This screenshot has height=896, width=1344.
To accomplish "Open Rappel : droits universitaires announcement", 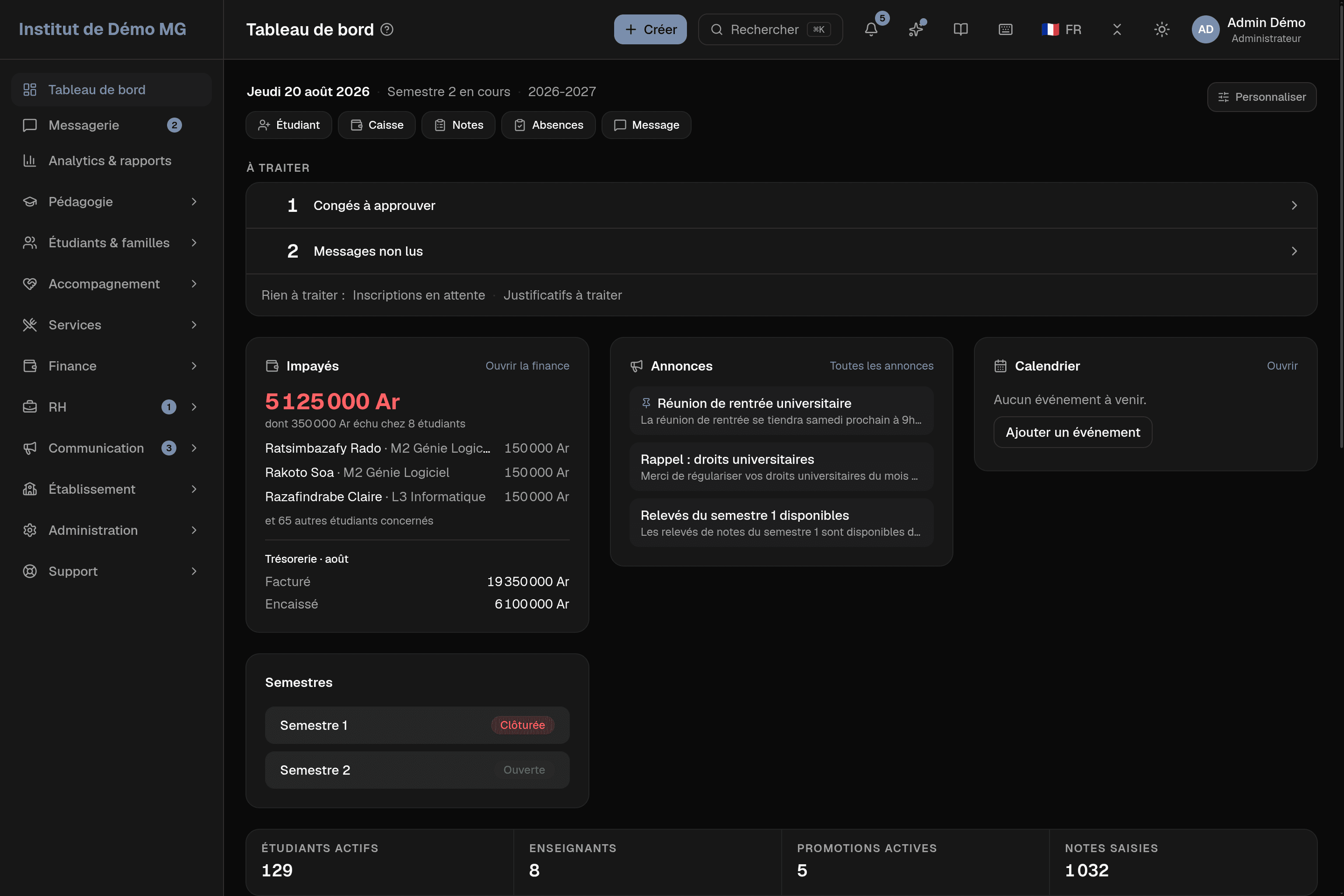I will coord(781,467).
